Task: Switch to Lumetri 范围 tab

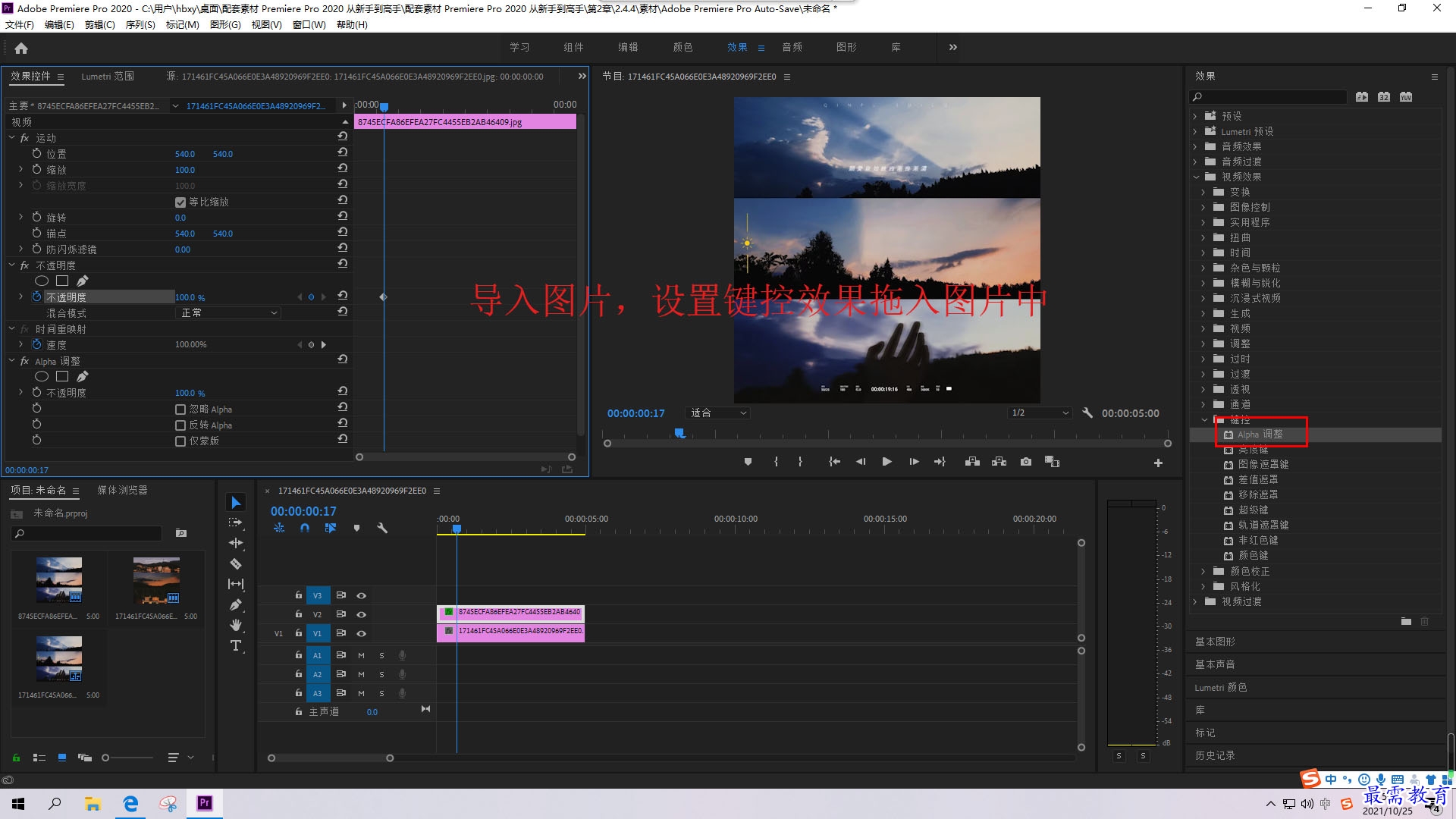Action: coord(108,77)
